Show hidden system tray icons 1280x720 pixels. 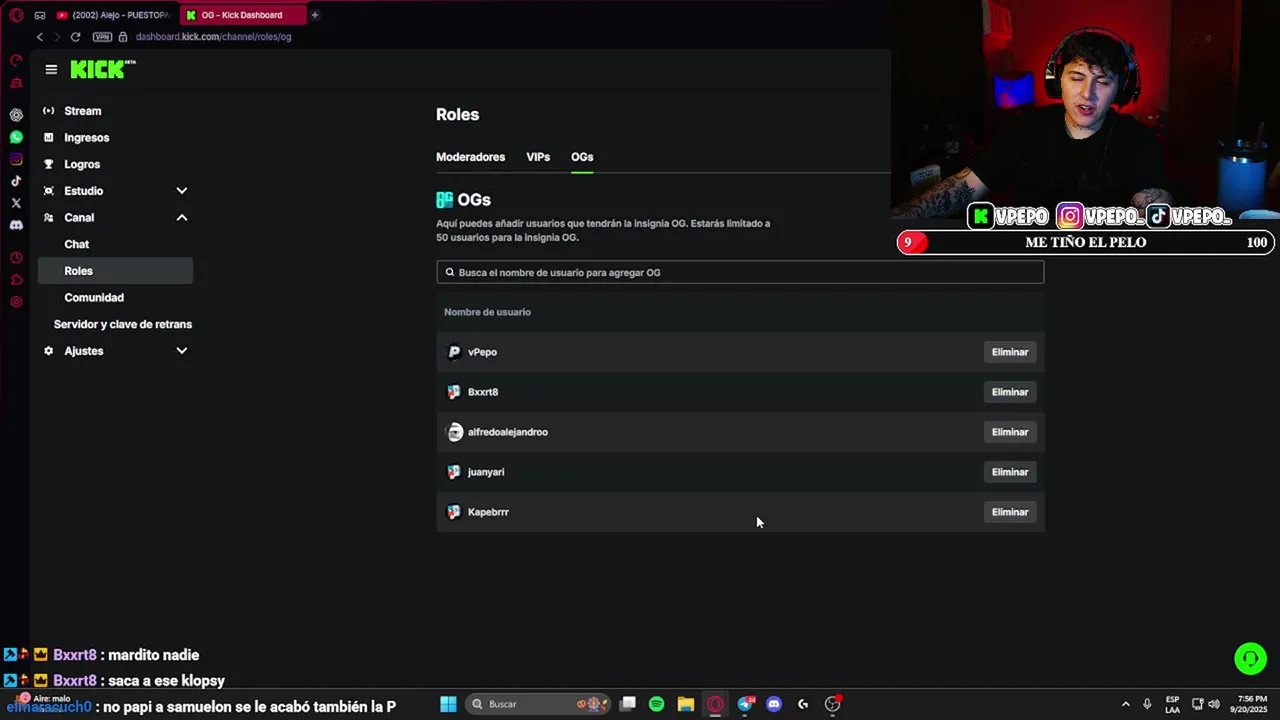coord(1125,704)
